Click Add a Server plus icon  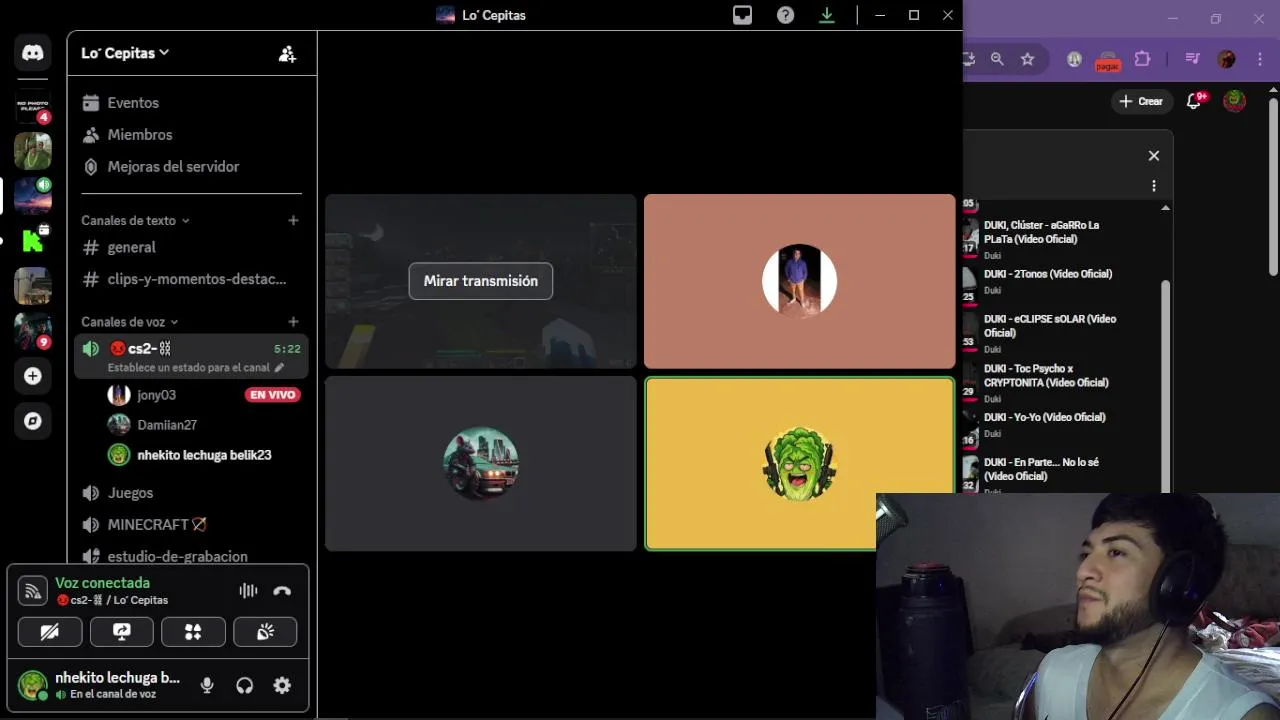click(33, 376)
